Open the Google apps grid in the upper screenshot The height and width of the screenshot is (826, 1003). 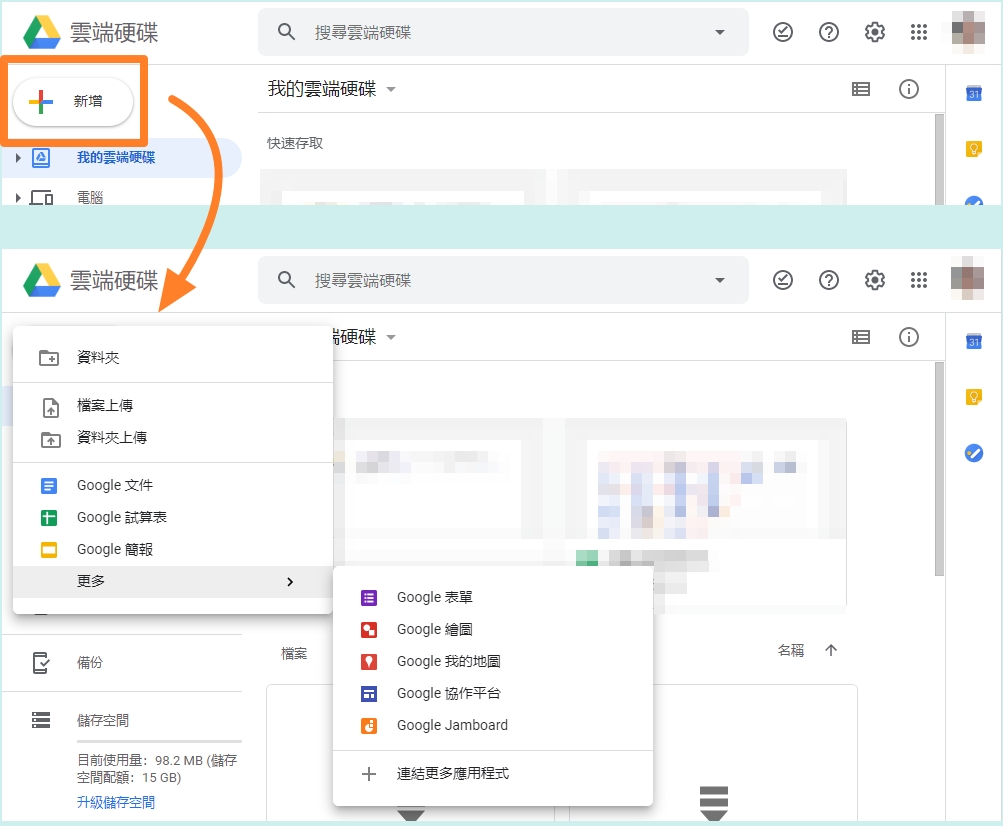point(919,32)
